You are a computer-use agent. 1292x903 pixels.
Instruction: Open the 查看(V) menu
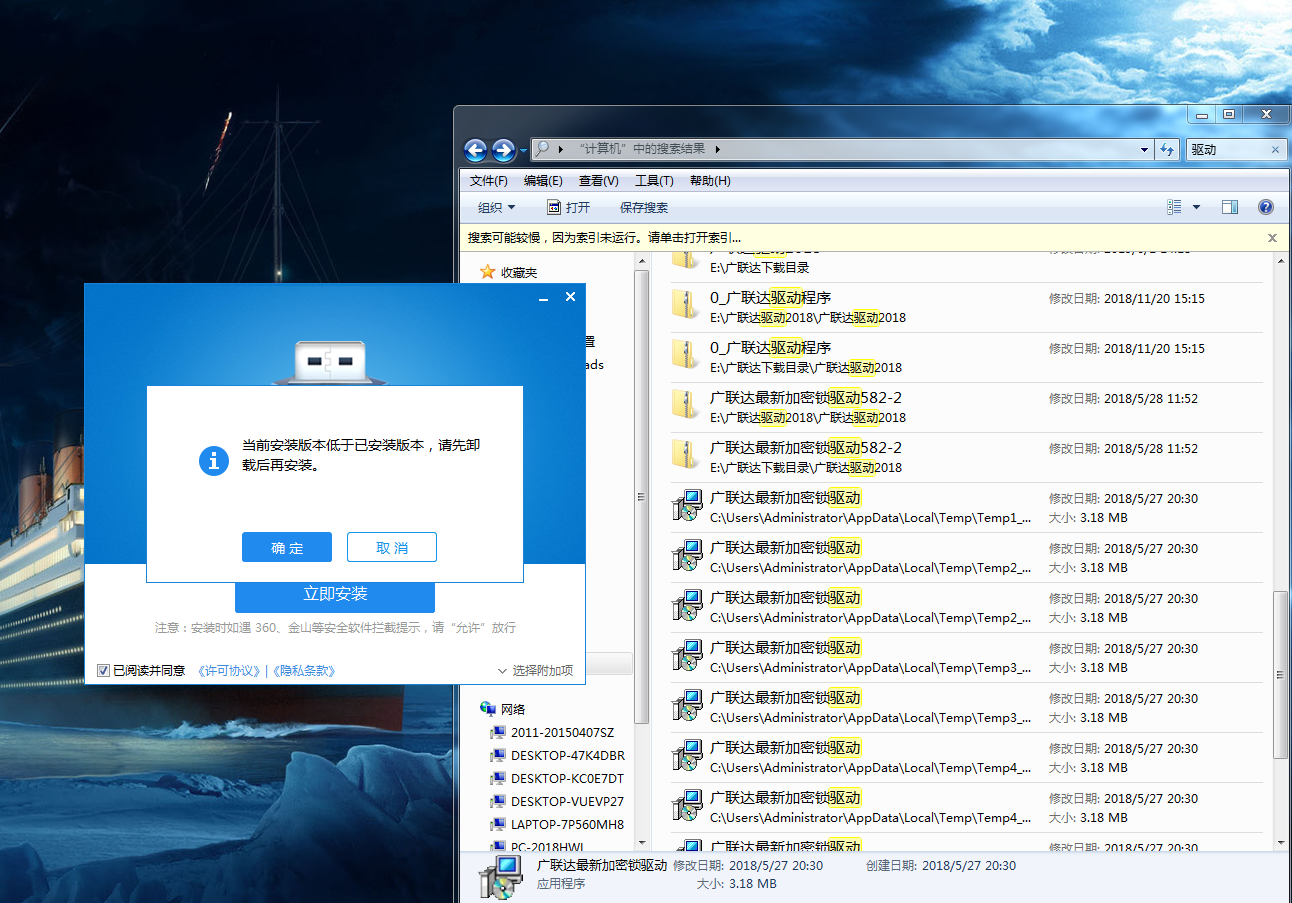click(x=598, y=181)
